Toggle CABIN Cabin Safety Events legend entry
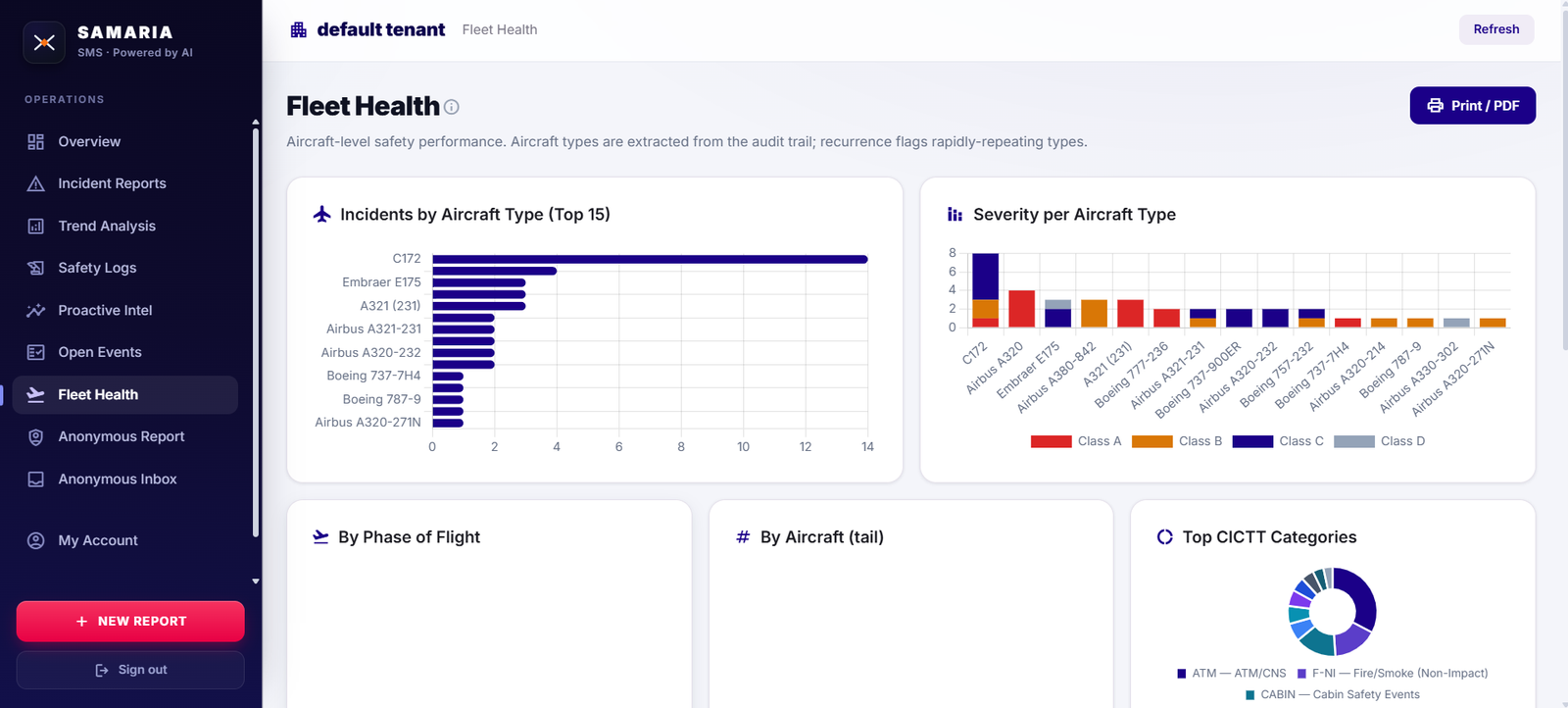Image resolution: width=1568 pixels, height=708 pixels. (x=1333, y=694)
